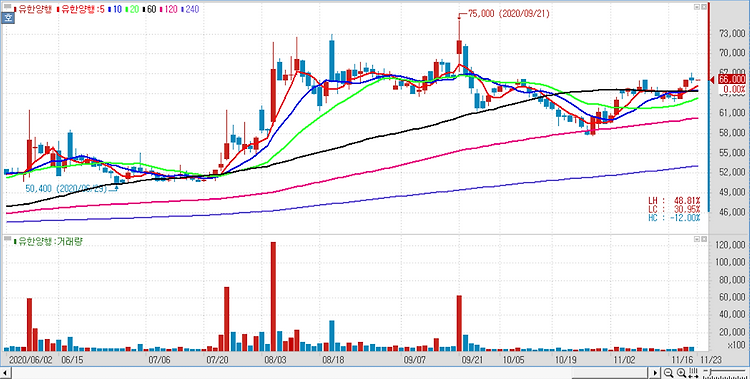
Task: Click the zoom in magnifier icon
Action: (681, 372)
